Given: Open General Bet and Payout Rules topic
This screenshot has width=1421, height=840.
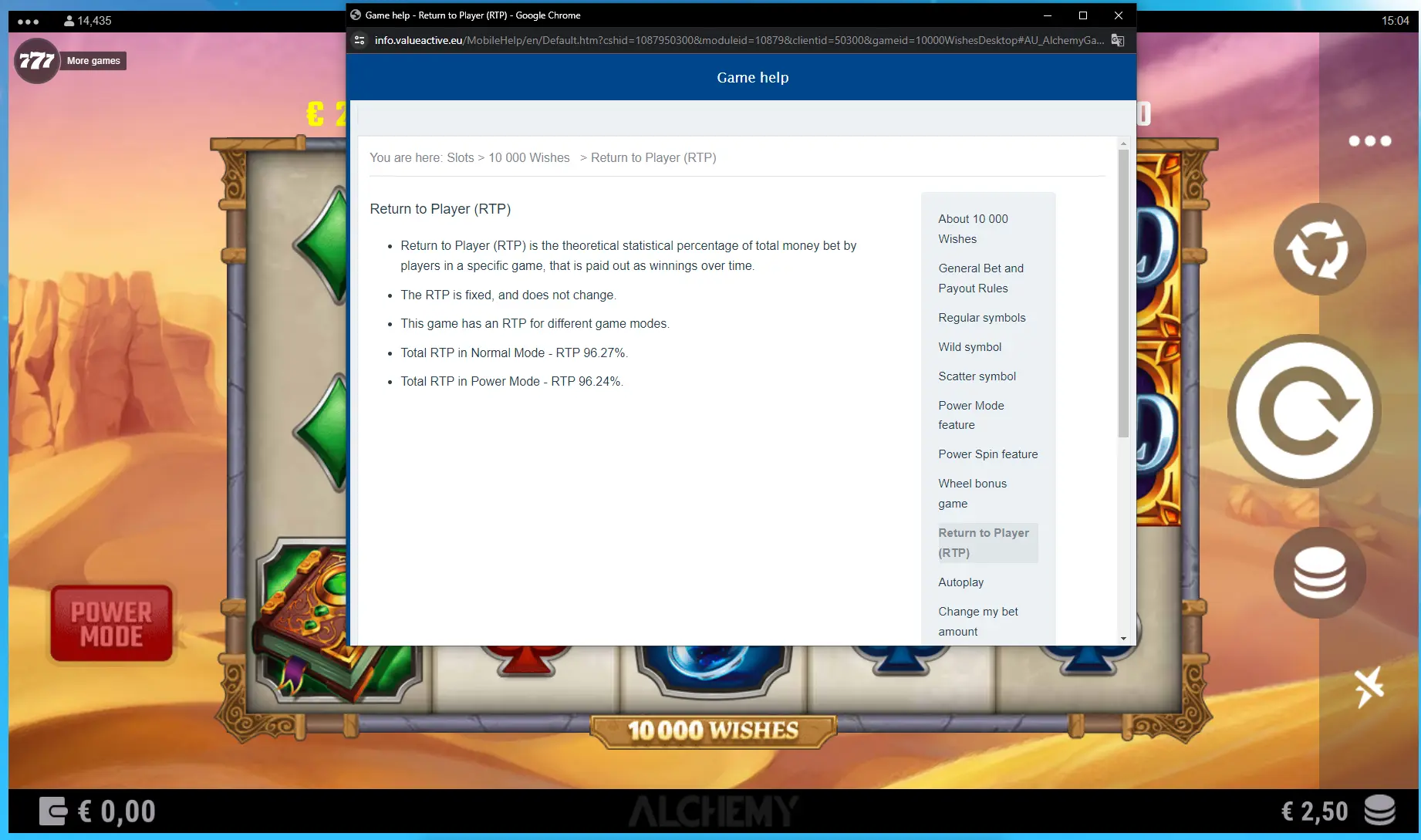Looking at the screenshot, I should click(x=981, y=278).
